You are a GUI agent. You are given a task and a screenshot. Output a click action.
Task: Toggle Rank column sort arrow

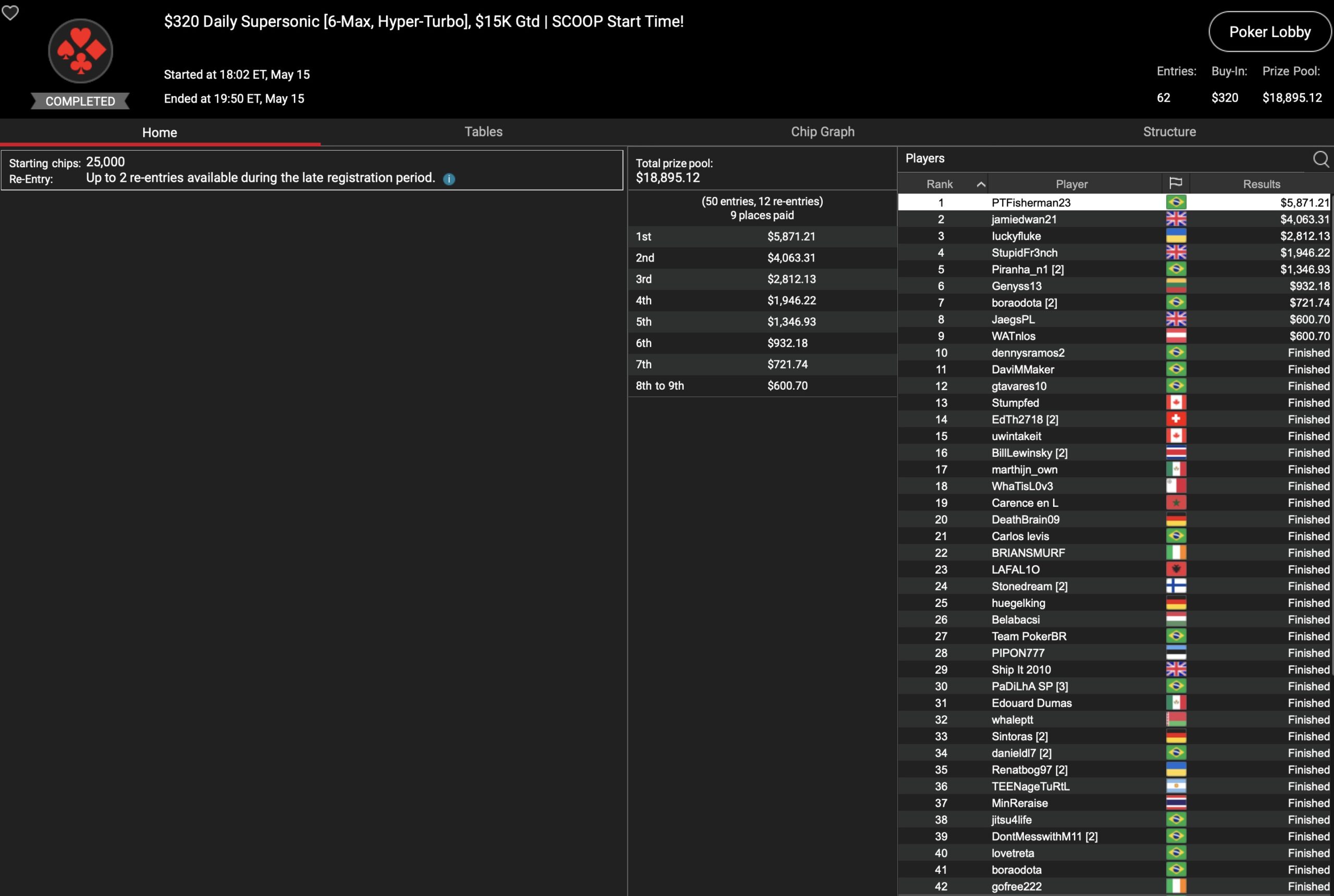tap(981, 184)
